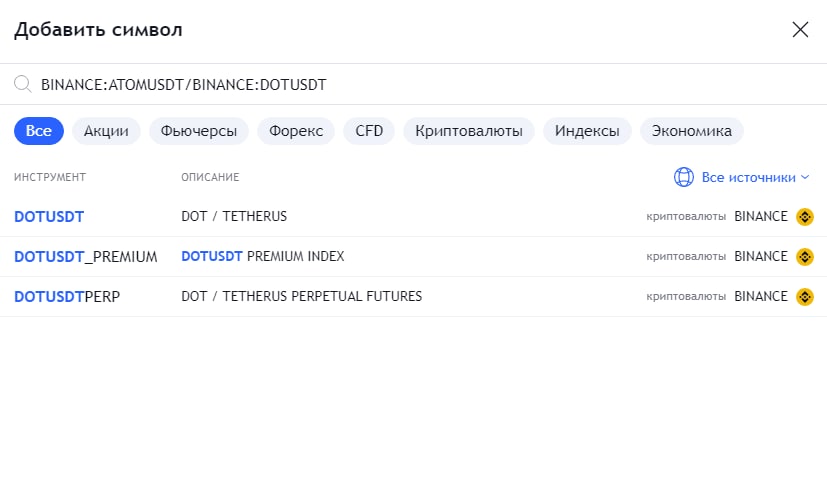Click BINANCE exchange label in DOTUSDT_PREMIUM row
The height and width of the screenshot is (477, 827).
pos(761,256)
